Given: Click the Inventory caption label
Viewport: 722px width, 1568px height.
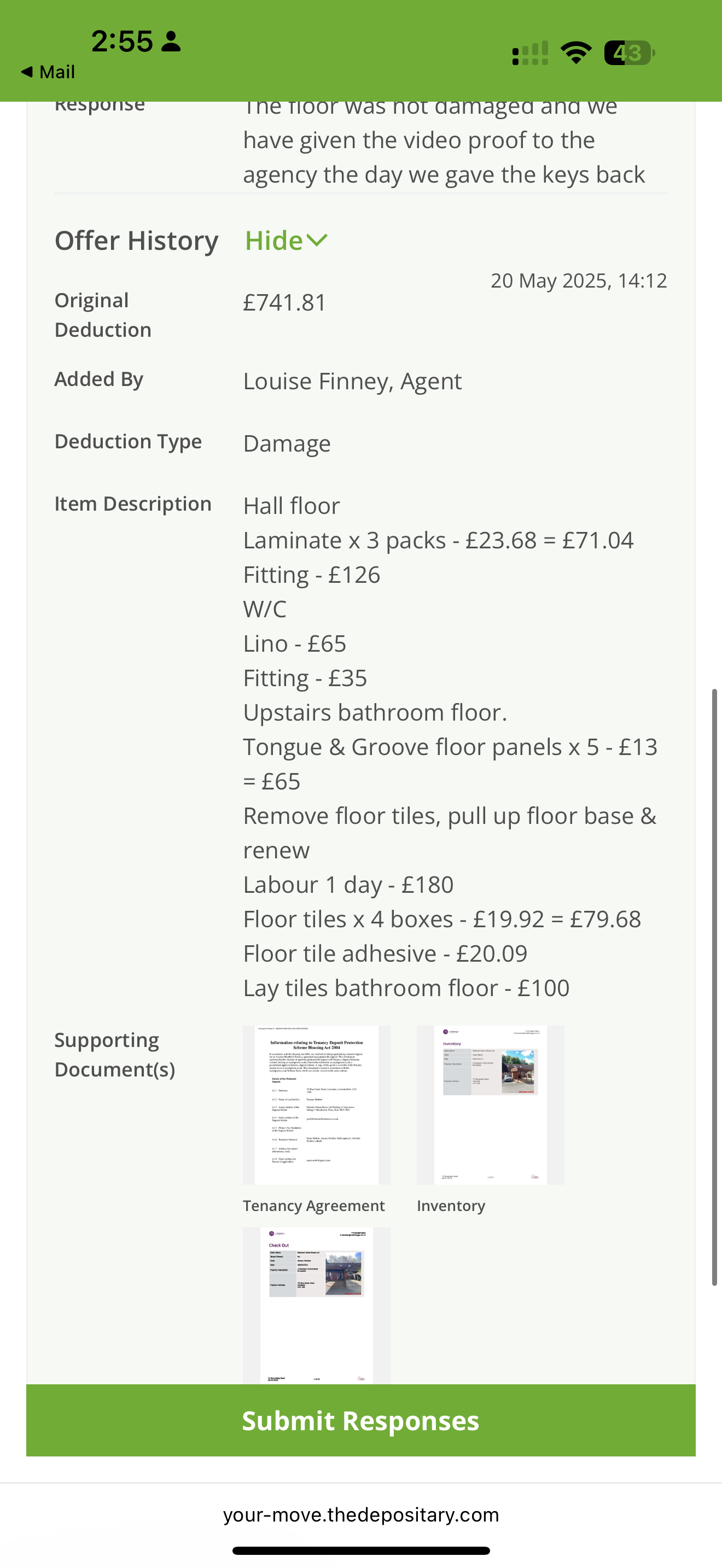Looking at the screenshot, I should coord(451,1206).
